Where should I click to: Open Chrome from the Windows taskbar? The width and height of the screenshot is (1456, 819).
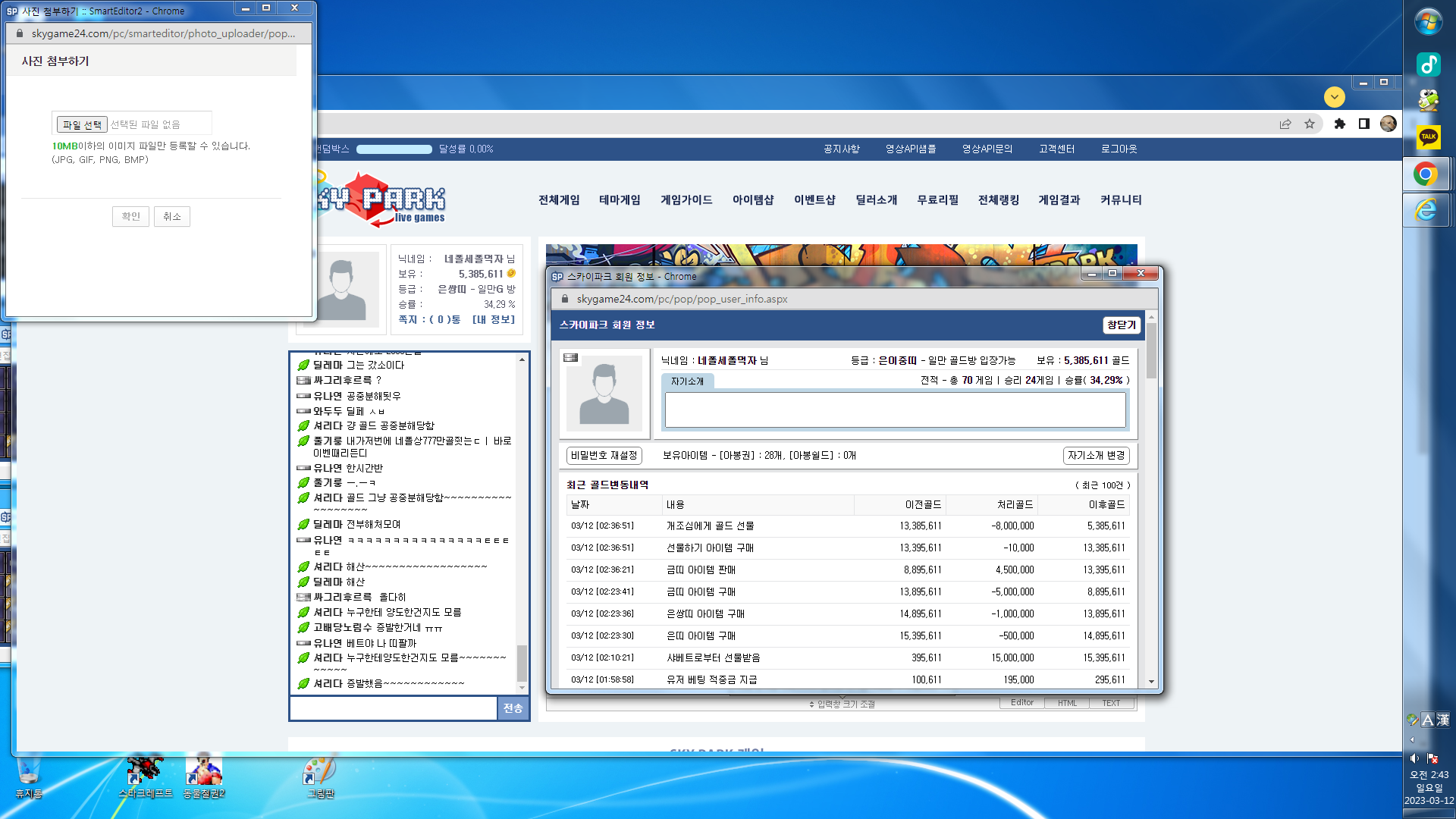pos(1426,174)
